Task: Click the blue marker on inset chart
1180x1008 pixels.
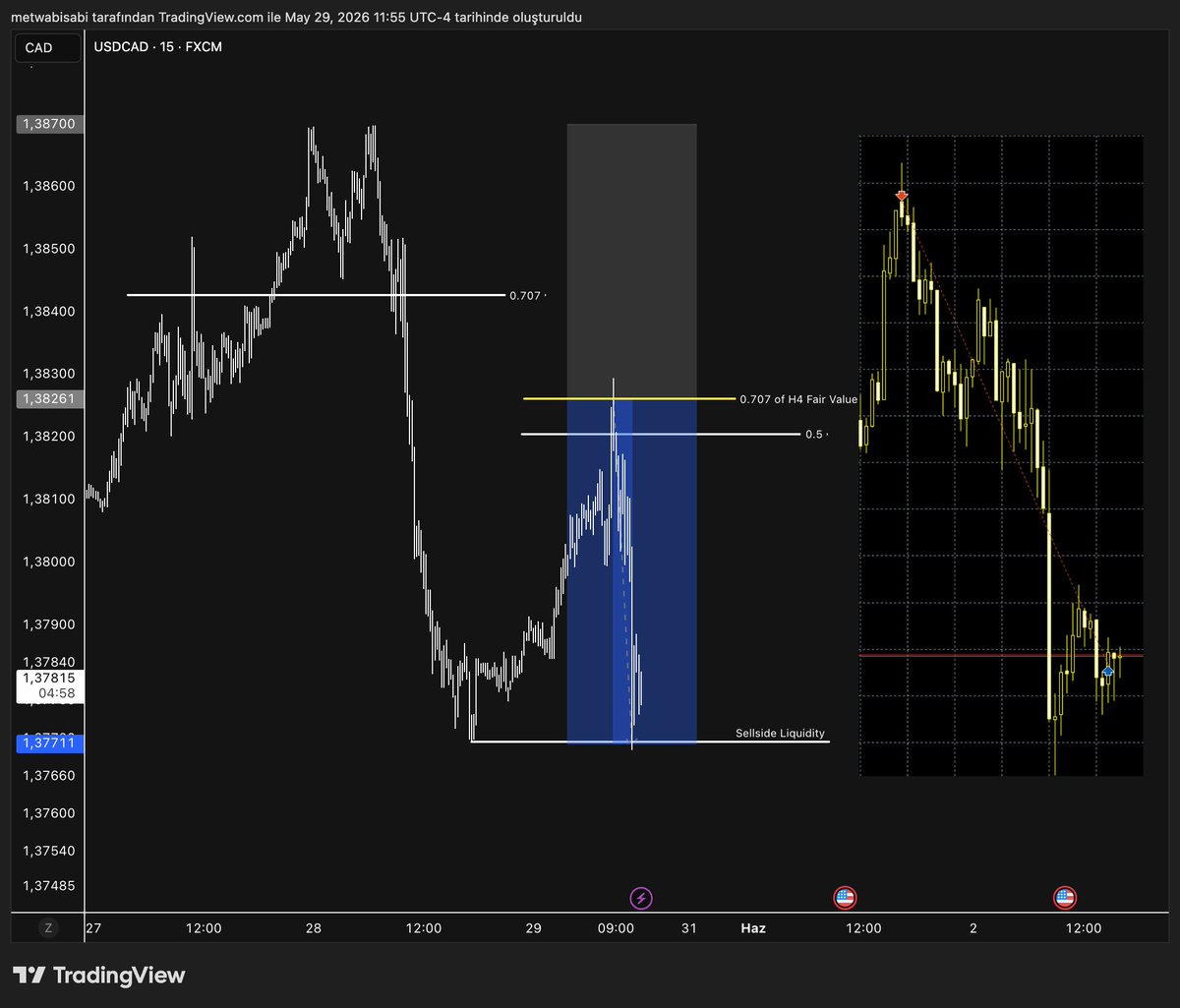Action: (1108, 672)
